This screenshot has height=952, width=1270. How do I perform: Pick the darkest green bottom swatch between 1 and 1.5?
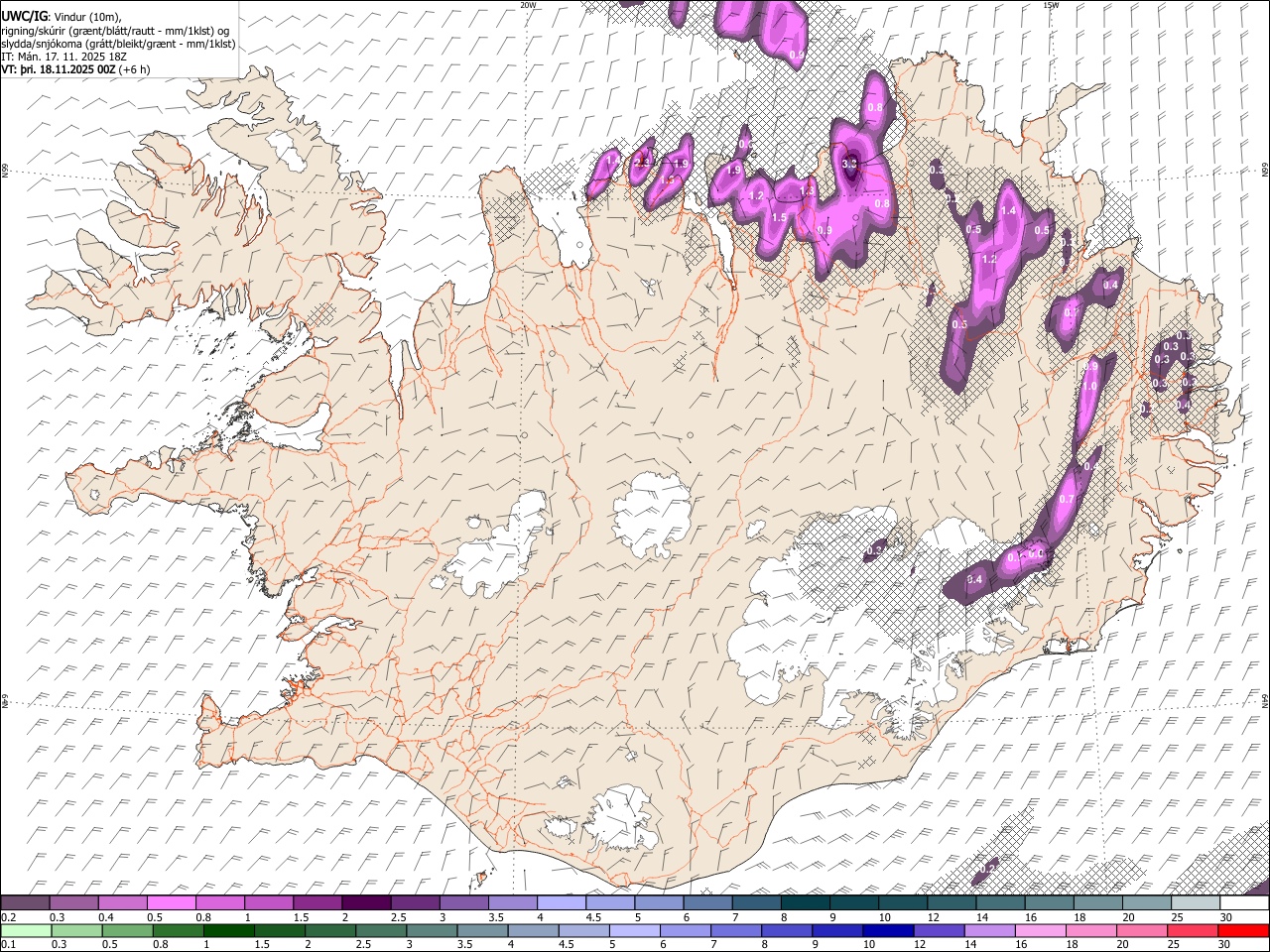click(x=229, y=930)
